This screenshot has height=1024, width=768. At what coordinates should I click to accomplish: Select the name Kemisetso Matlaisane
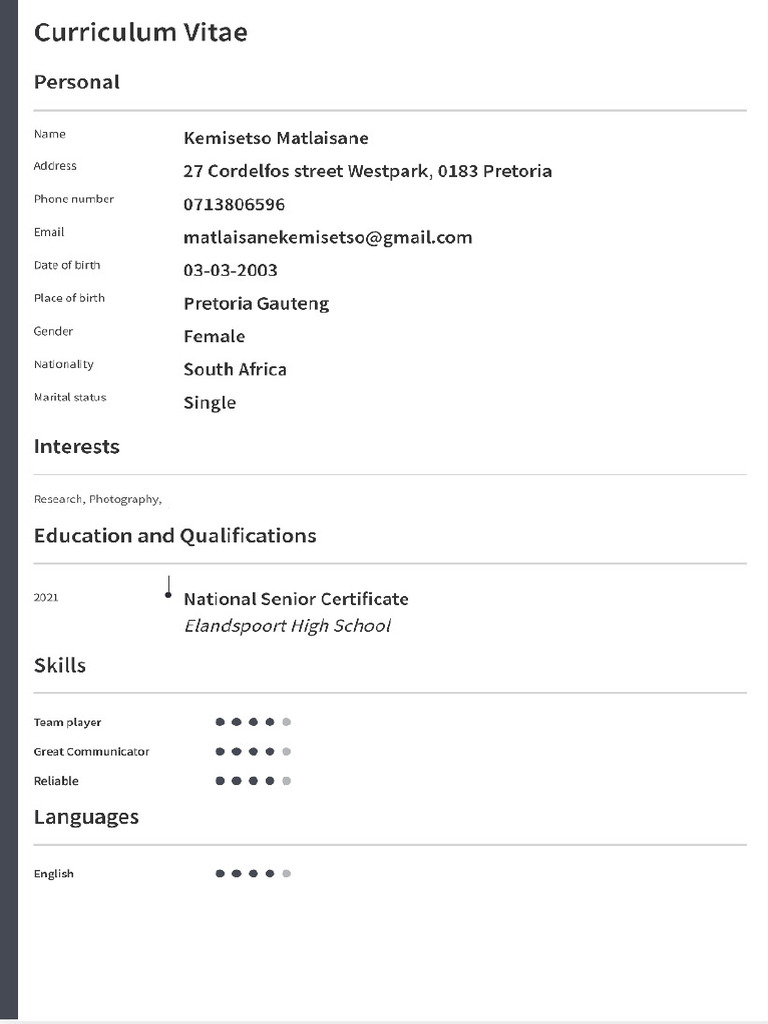(276, 138)
